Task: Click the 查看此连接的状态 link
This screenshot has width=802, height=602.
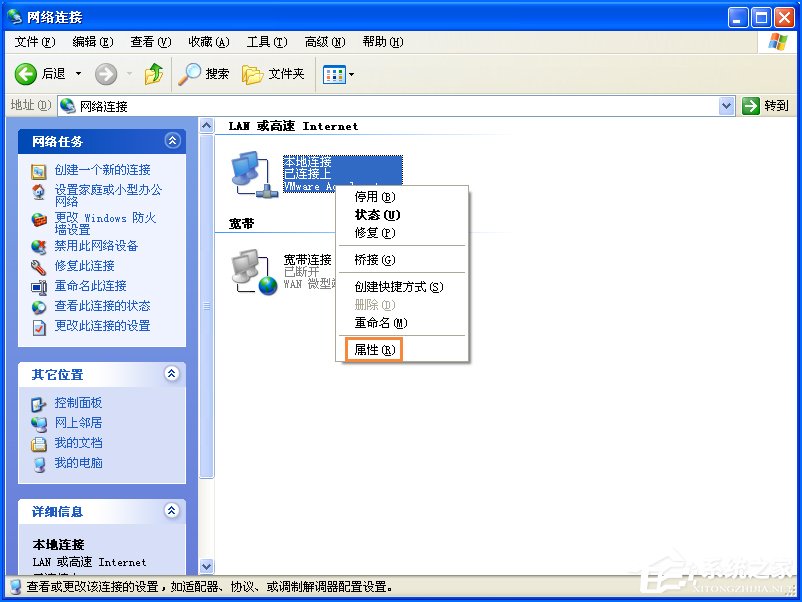Action: 102,306
